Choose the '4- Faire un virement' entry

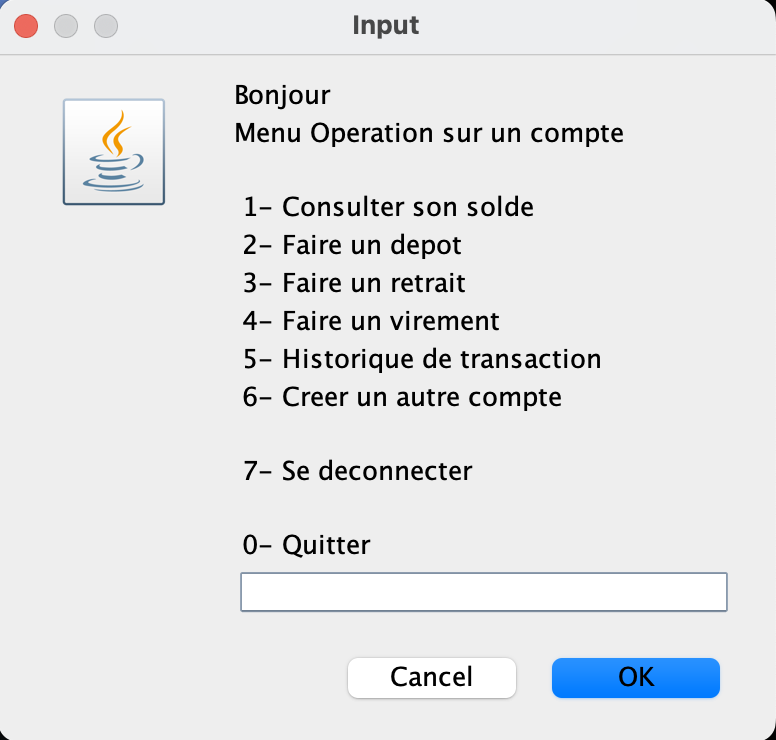371,322
